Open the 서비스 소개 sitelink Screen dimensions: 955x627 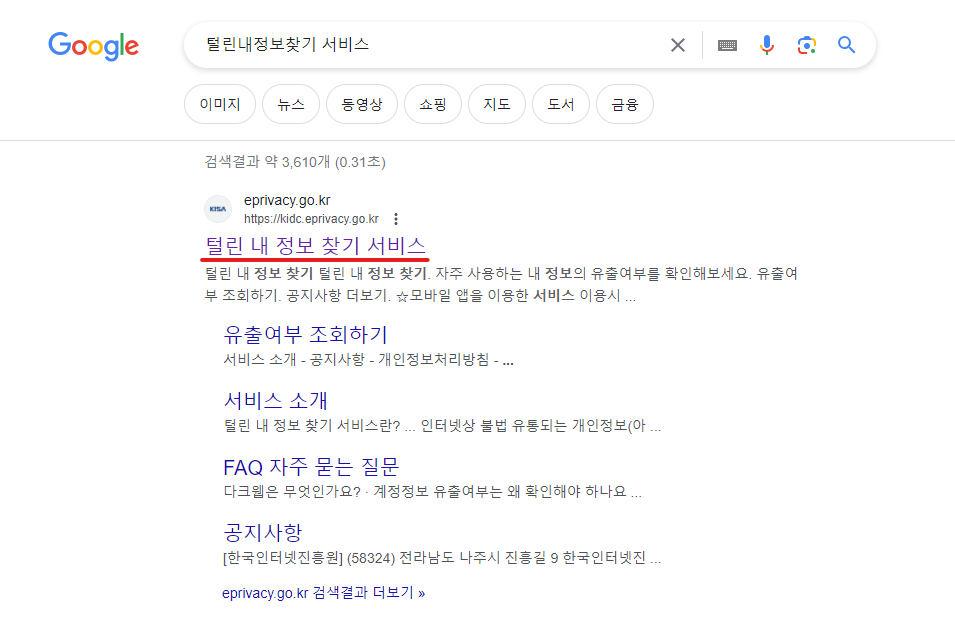tap(275, 400)
